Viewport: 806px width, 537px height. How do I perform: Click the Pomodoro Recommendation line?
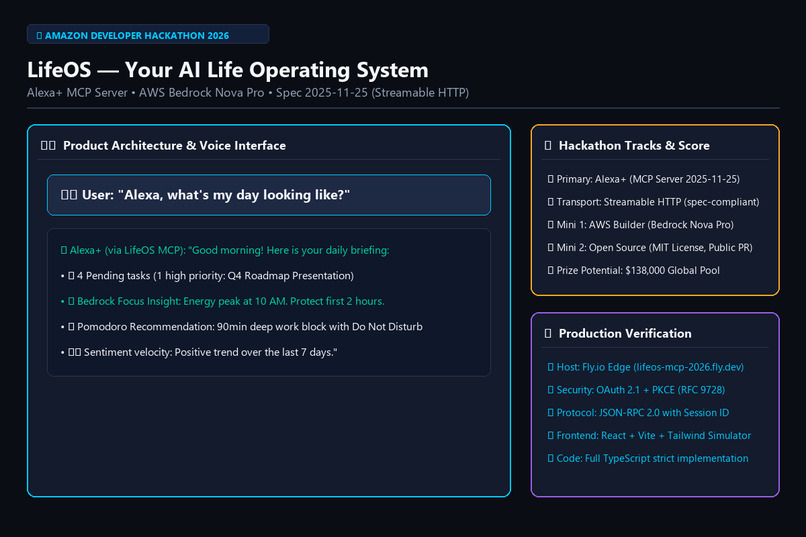point(242,327)
